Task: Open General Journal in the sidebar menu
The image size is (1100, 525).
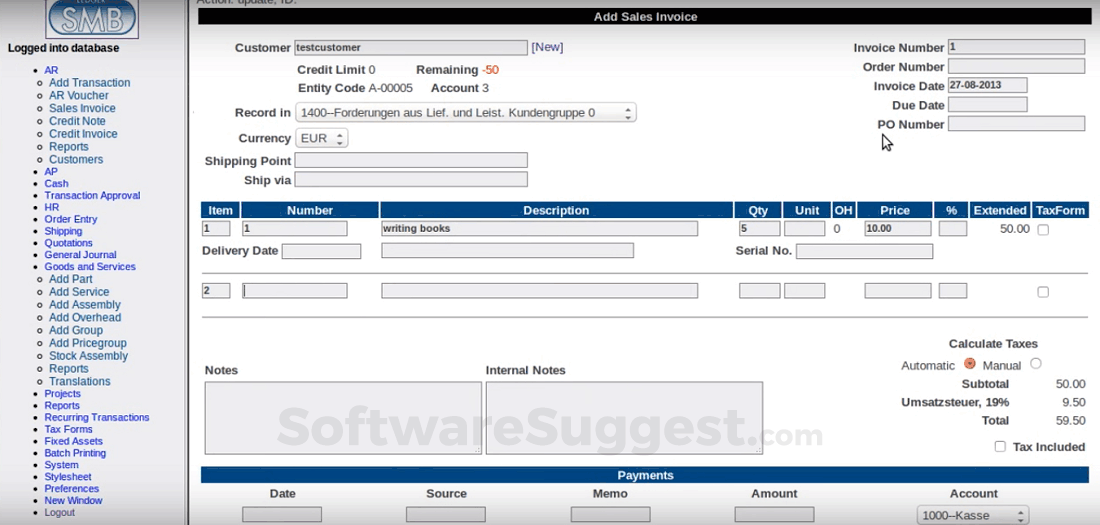Action: 80,255
